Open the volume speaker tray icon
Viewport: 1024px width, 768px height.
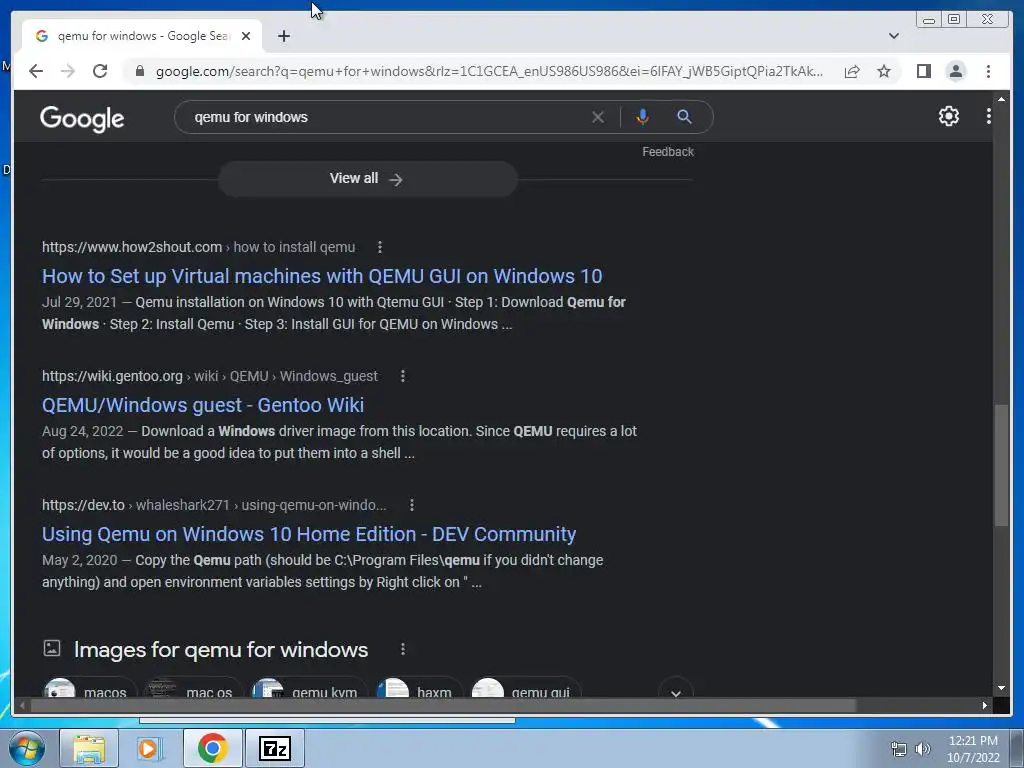point(922,749)
